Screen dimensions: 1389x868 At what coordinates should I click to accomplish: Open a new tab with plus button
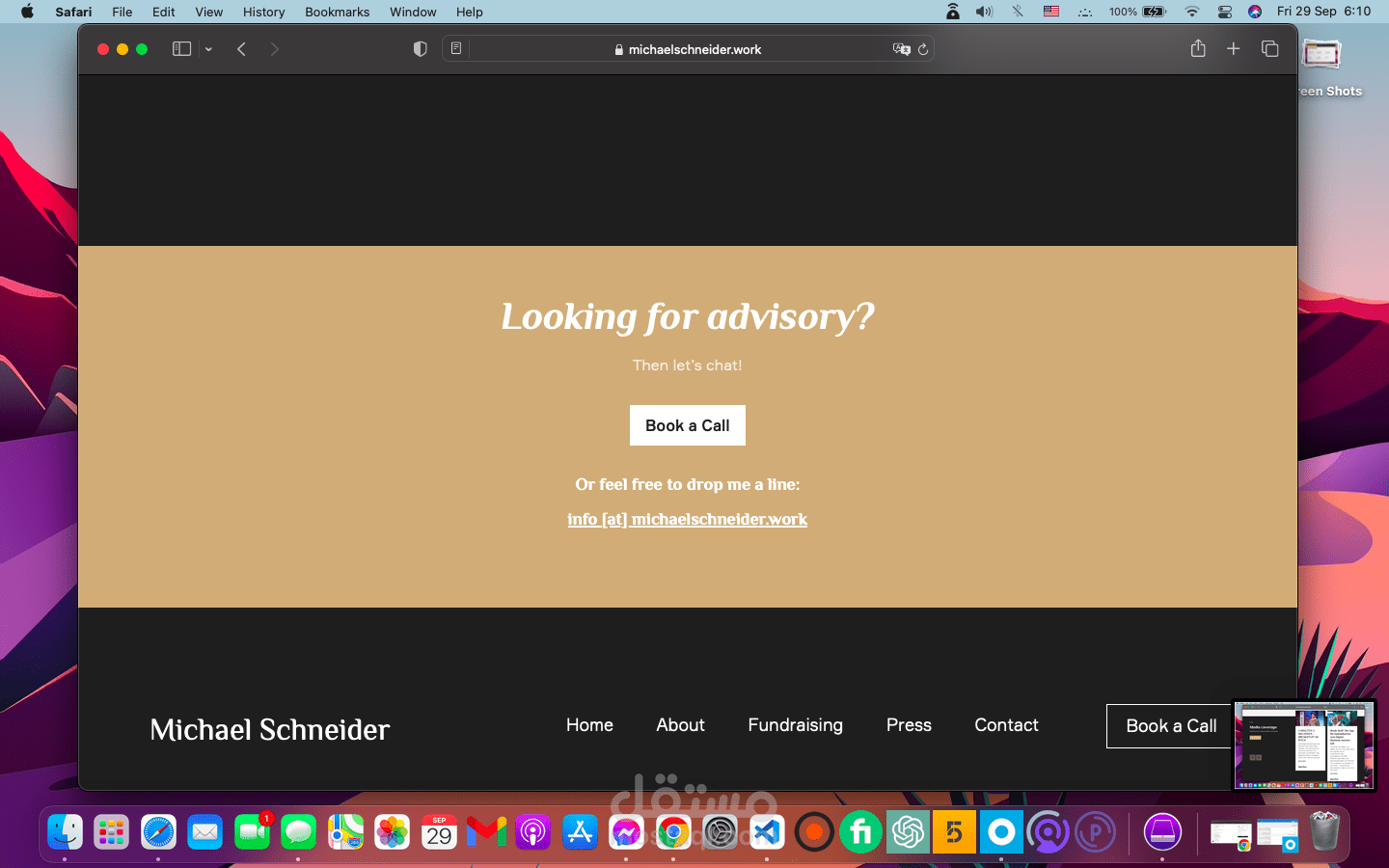pos(1233,49)
